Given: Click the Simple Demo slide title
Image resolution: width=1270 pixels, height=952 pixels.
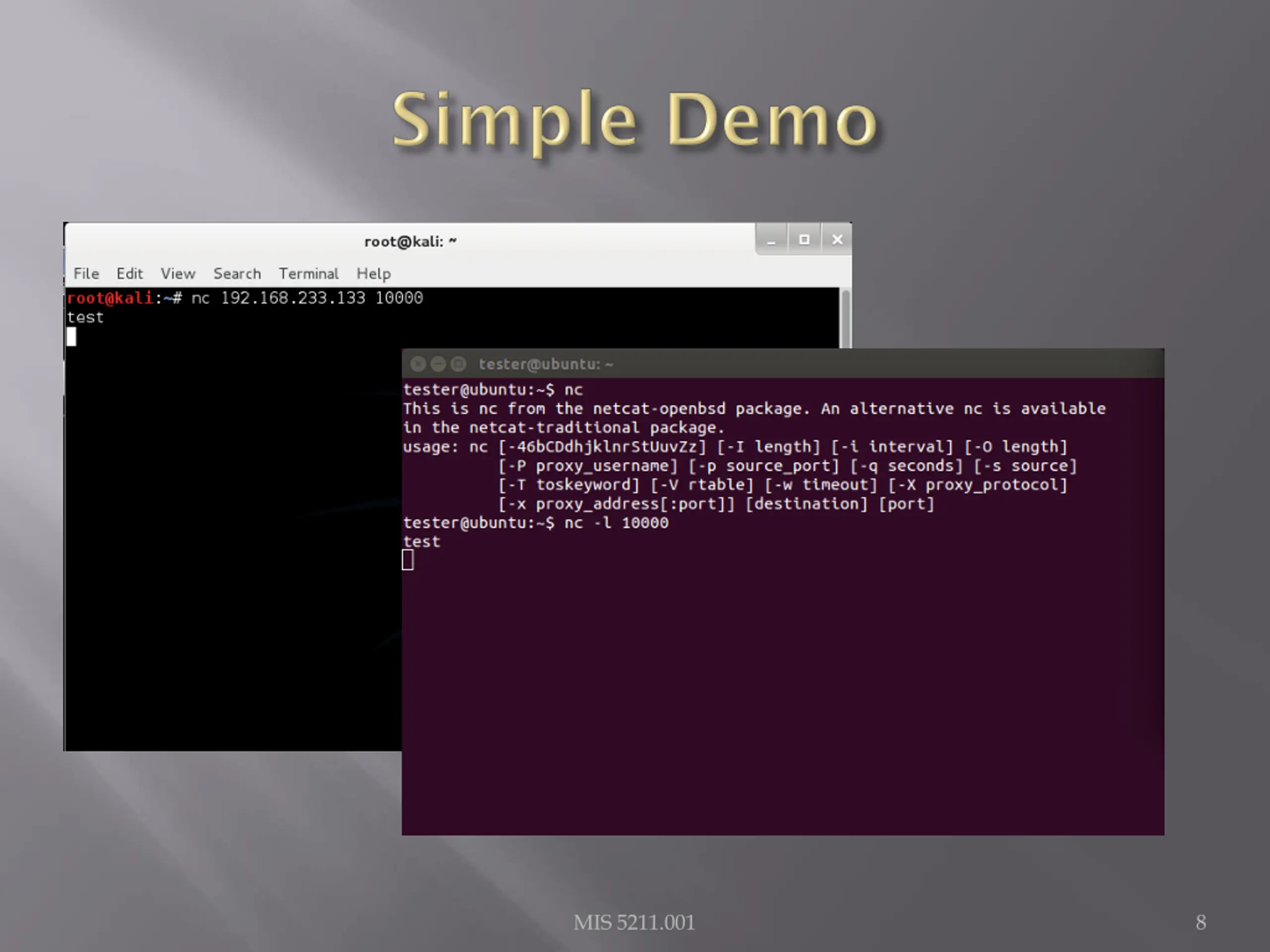Looking at the screenshot, I should pyautogui.click(x=635, y=121).
